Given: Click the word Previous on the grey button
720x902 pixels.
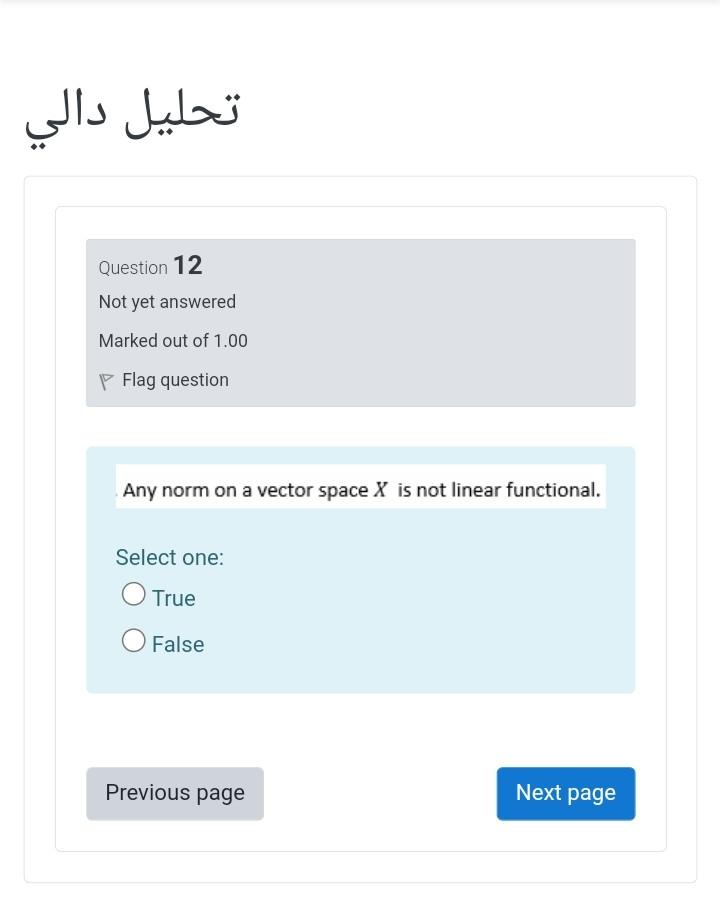Looking at the screenshot, I should pos(148,792).
